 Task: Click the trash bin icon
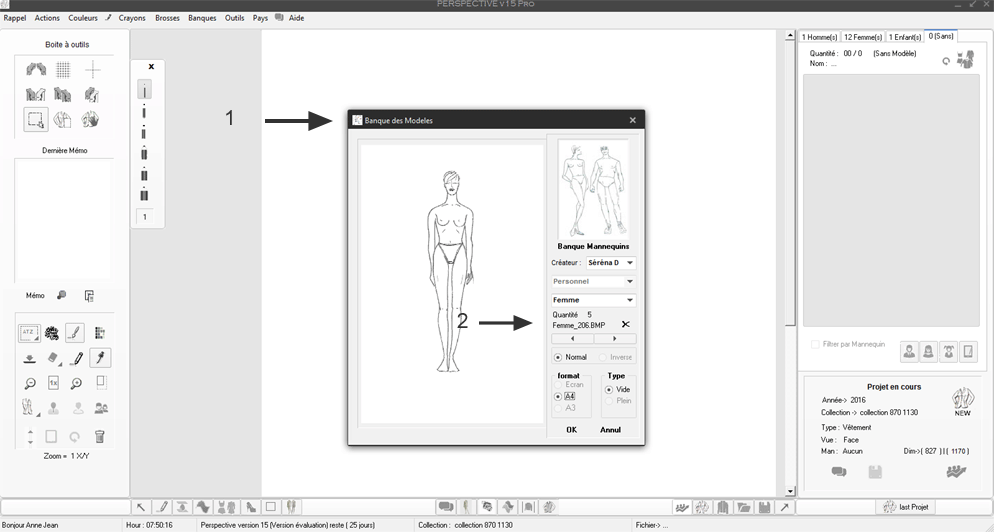tap(100, 436)
